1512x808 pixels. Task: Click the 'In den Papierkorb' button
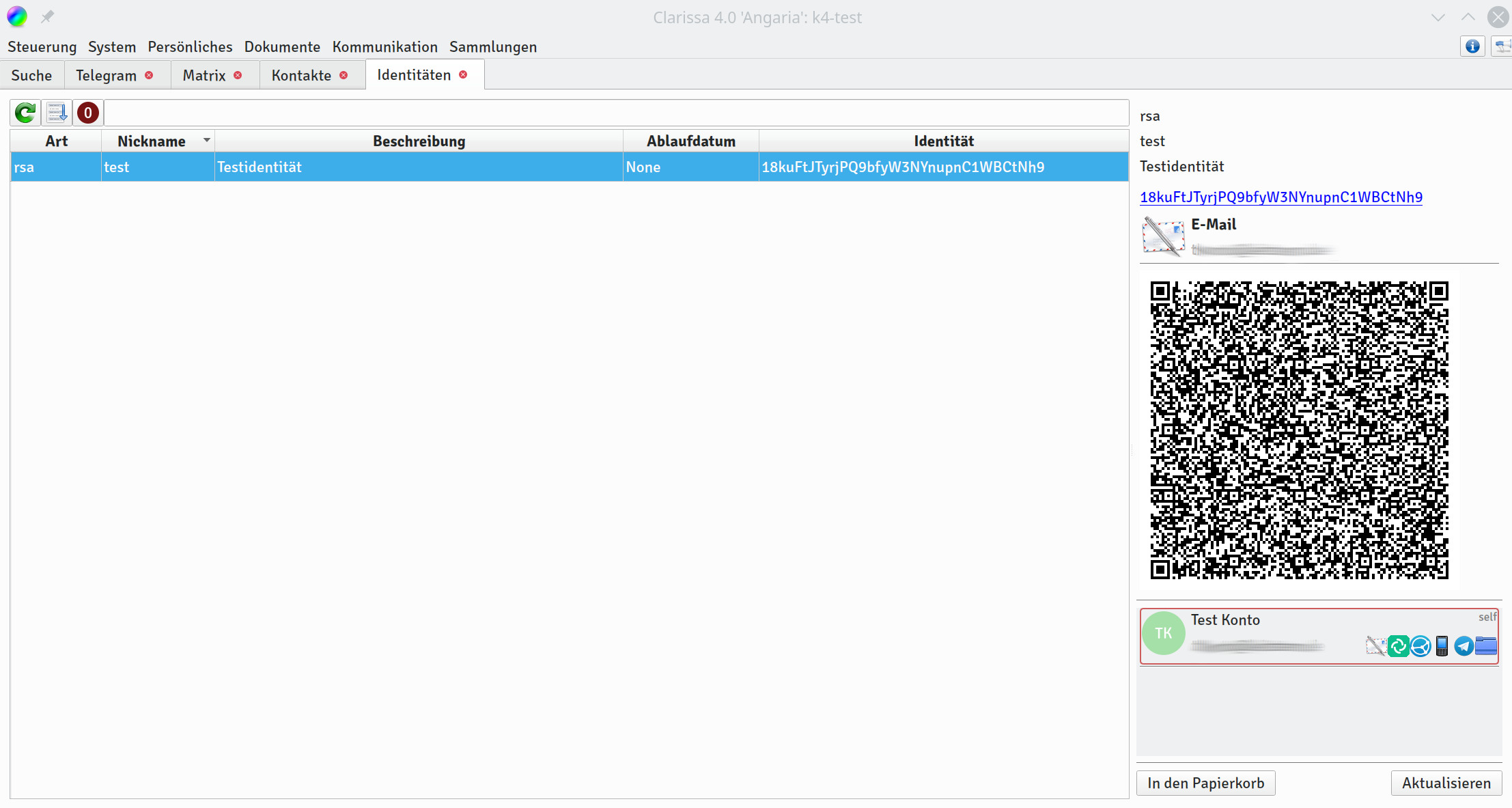(x=1205, y=783)
